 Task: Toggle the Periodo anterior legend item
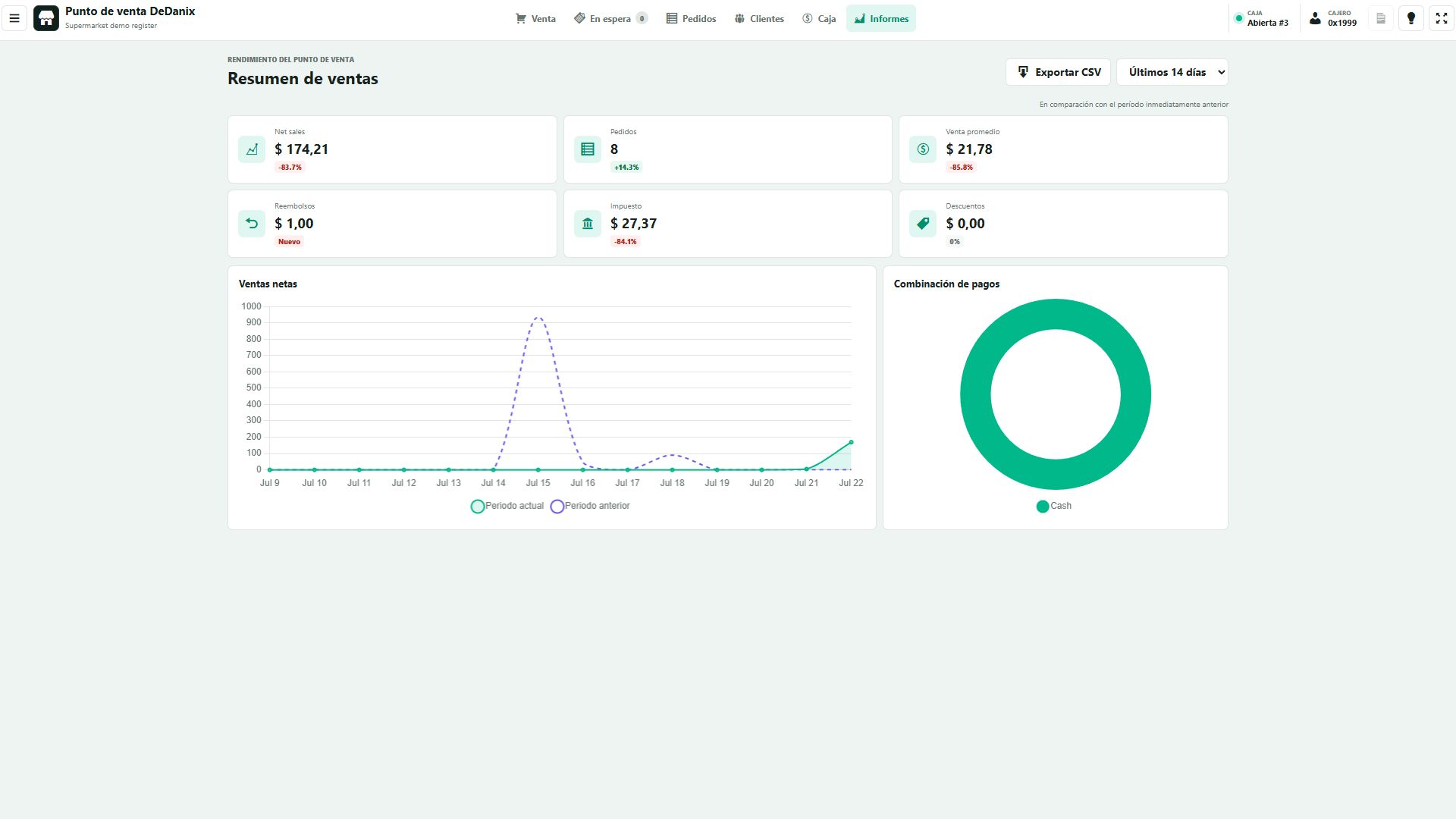click(x=590, y=506)
